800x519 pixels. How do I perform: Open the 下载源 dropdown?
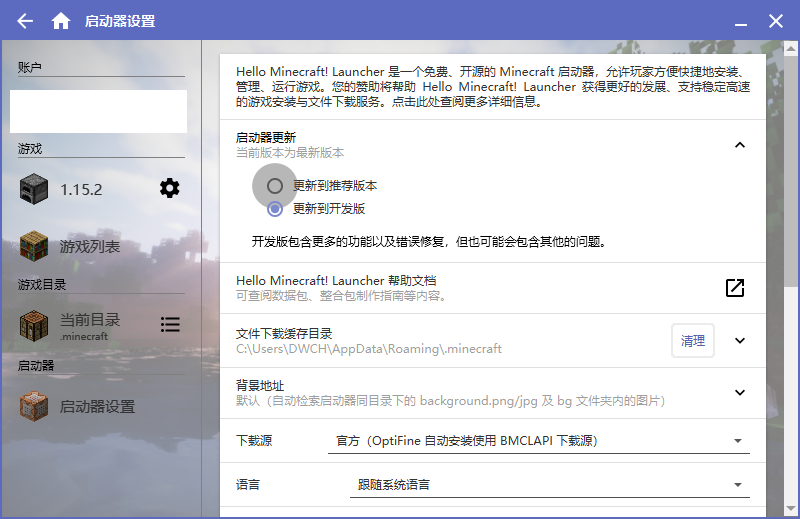click(x=539, y=441)
